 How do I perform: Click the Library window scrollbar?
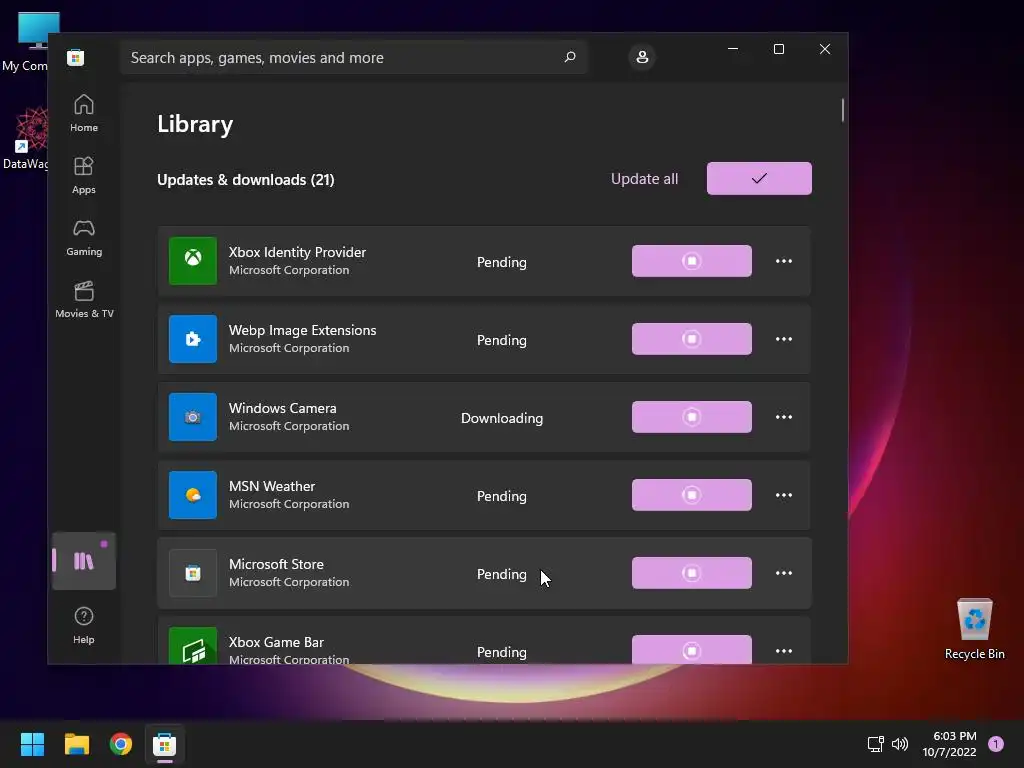point(842,110)
